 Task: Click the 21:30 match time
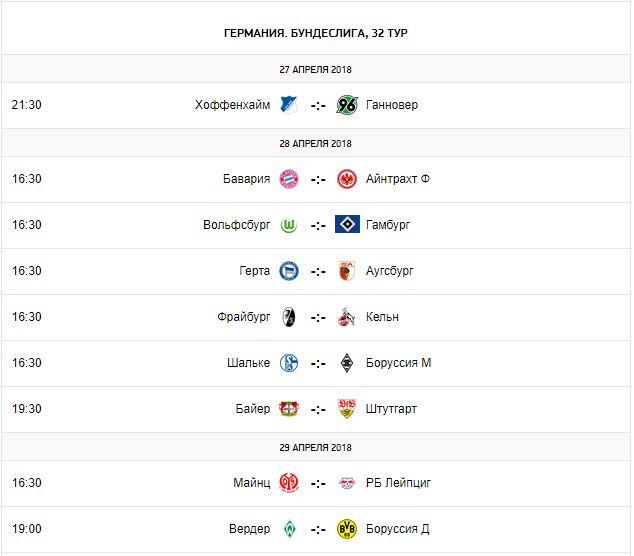pos(27,105)
